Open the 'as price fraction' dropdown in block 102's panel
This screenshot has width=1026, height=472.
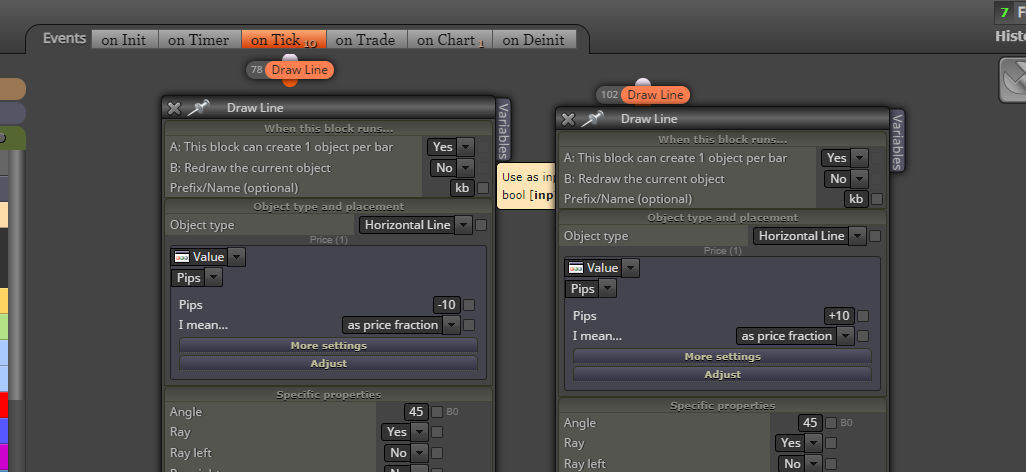(x=795, y=336)
